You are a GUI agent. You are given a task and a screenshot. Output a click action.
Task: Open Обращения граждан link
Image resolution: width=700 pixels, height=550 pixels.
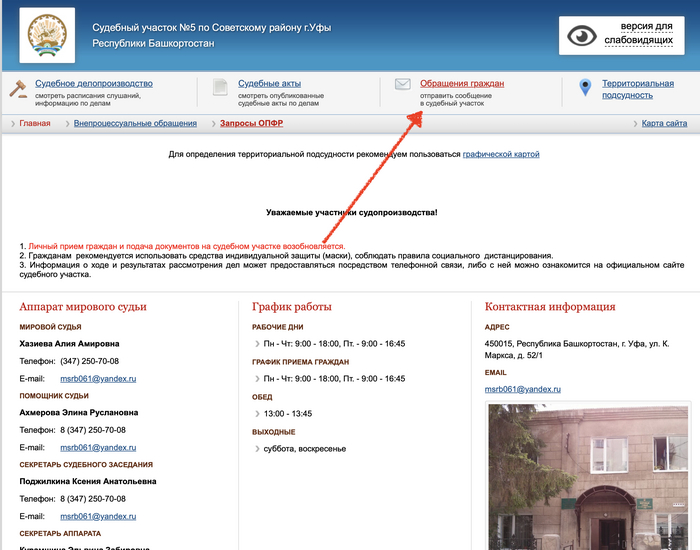pos(462,83)
